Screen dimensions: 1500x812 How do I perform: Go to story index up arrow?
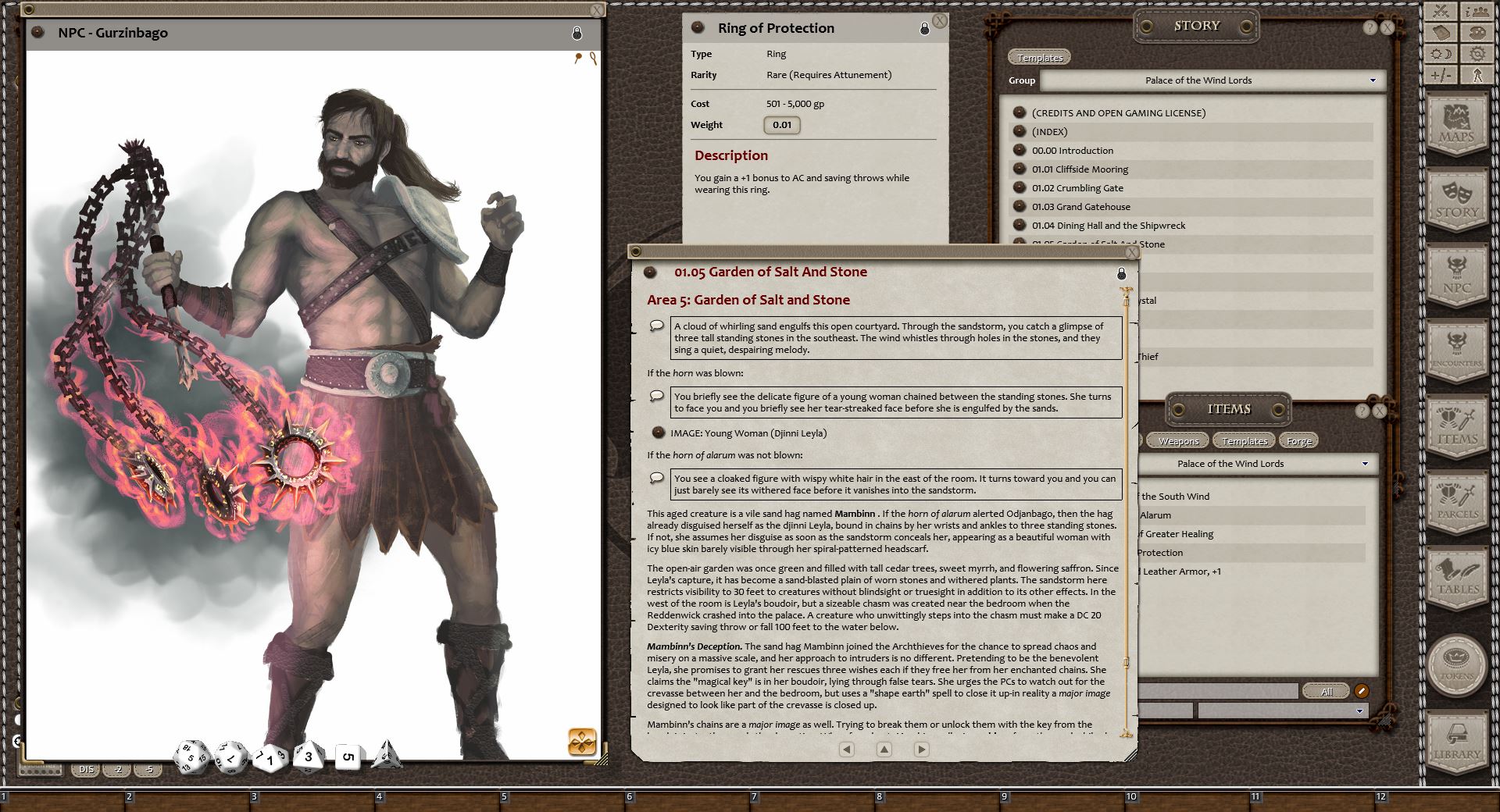[884, 749]
